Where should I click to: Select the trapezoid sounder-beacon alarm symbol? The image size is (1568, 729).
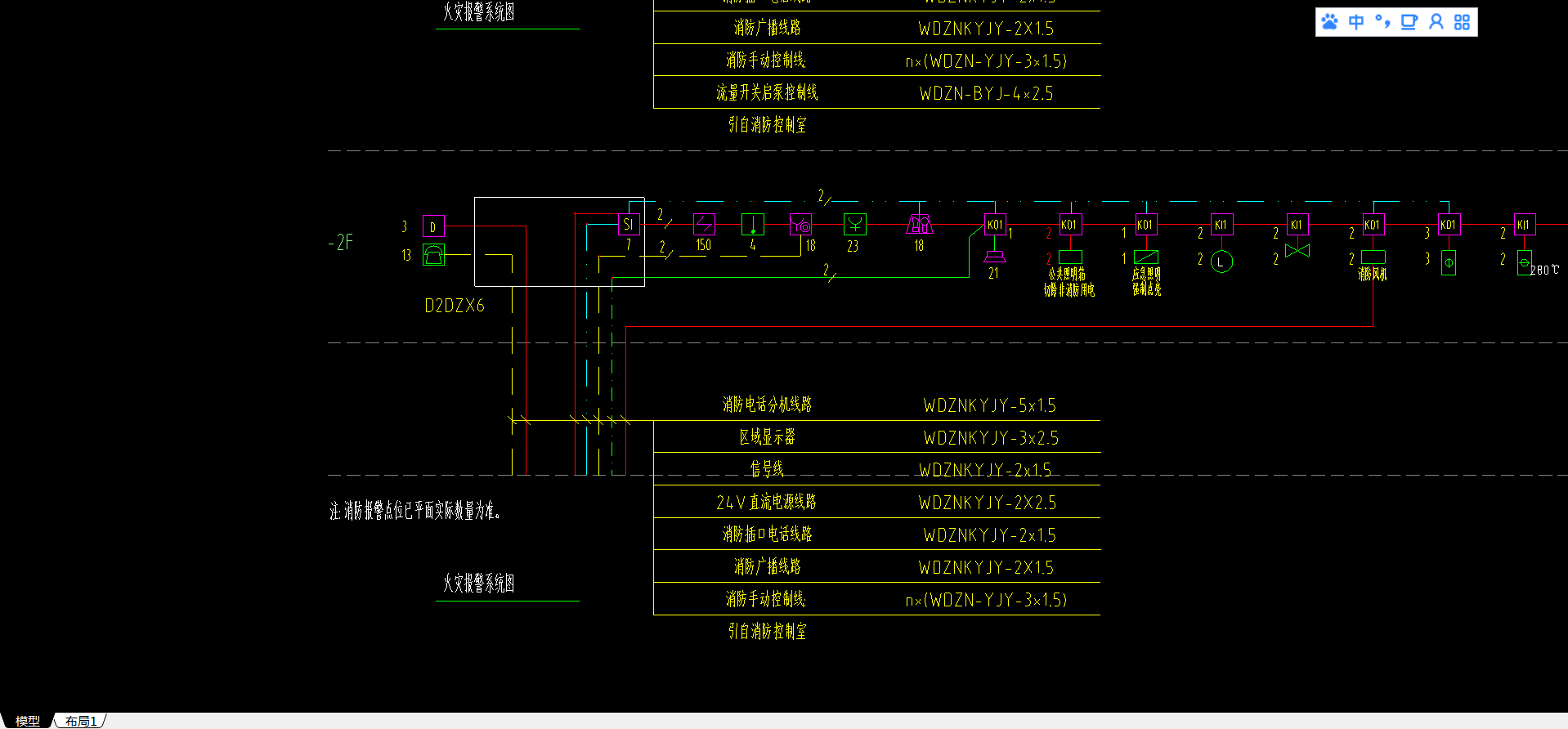[920, 224]
